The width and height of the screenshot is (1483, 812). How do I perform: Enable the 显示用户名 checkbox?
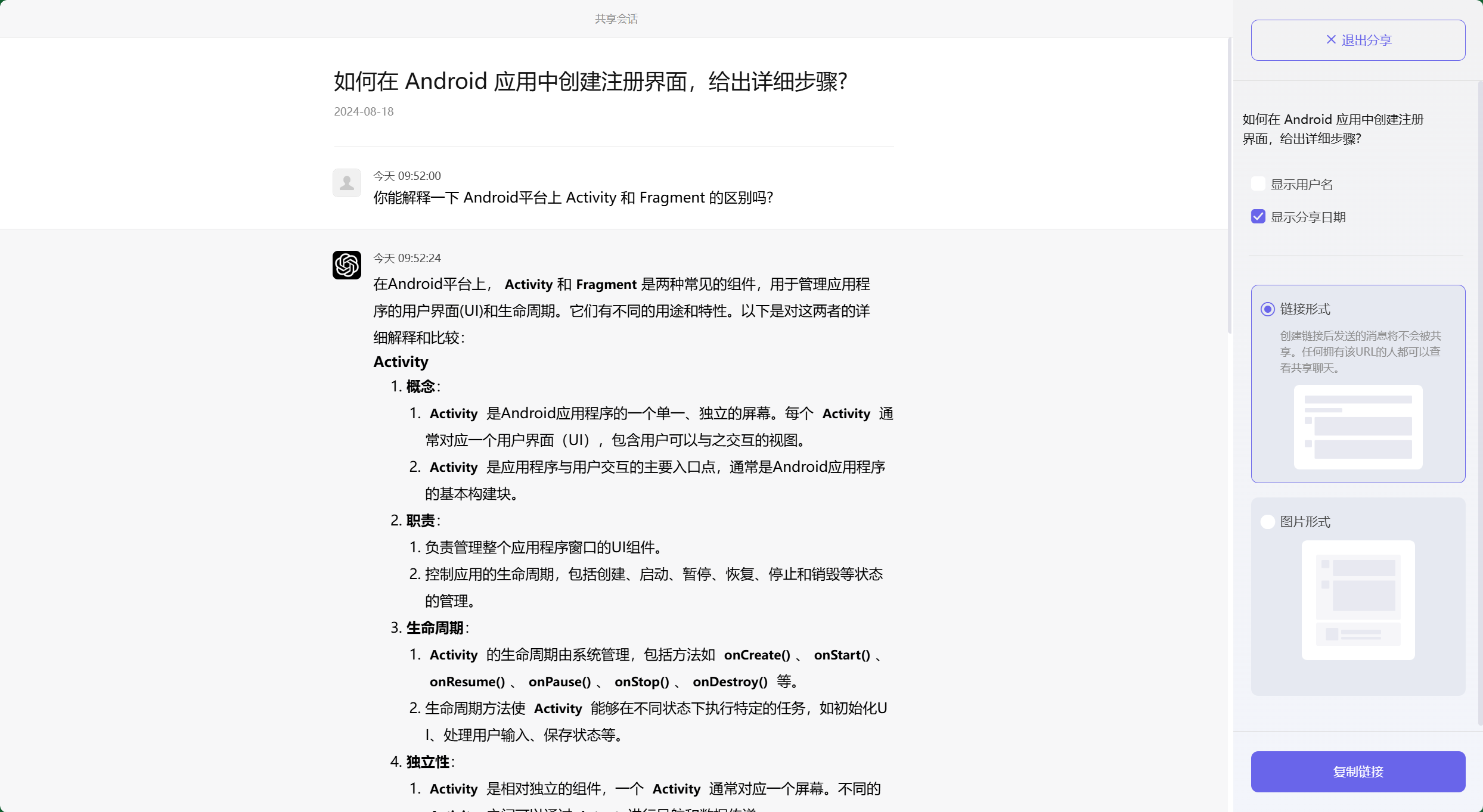[1258, 183]
